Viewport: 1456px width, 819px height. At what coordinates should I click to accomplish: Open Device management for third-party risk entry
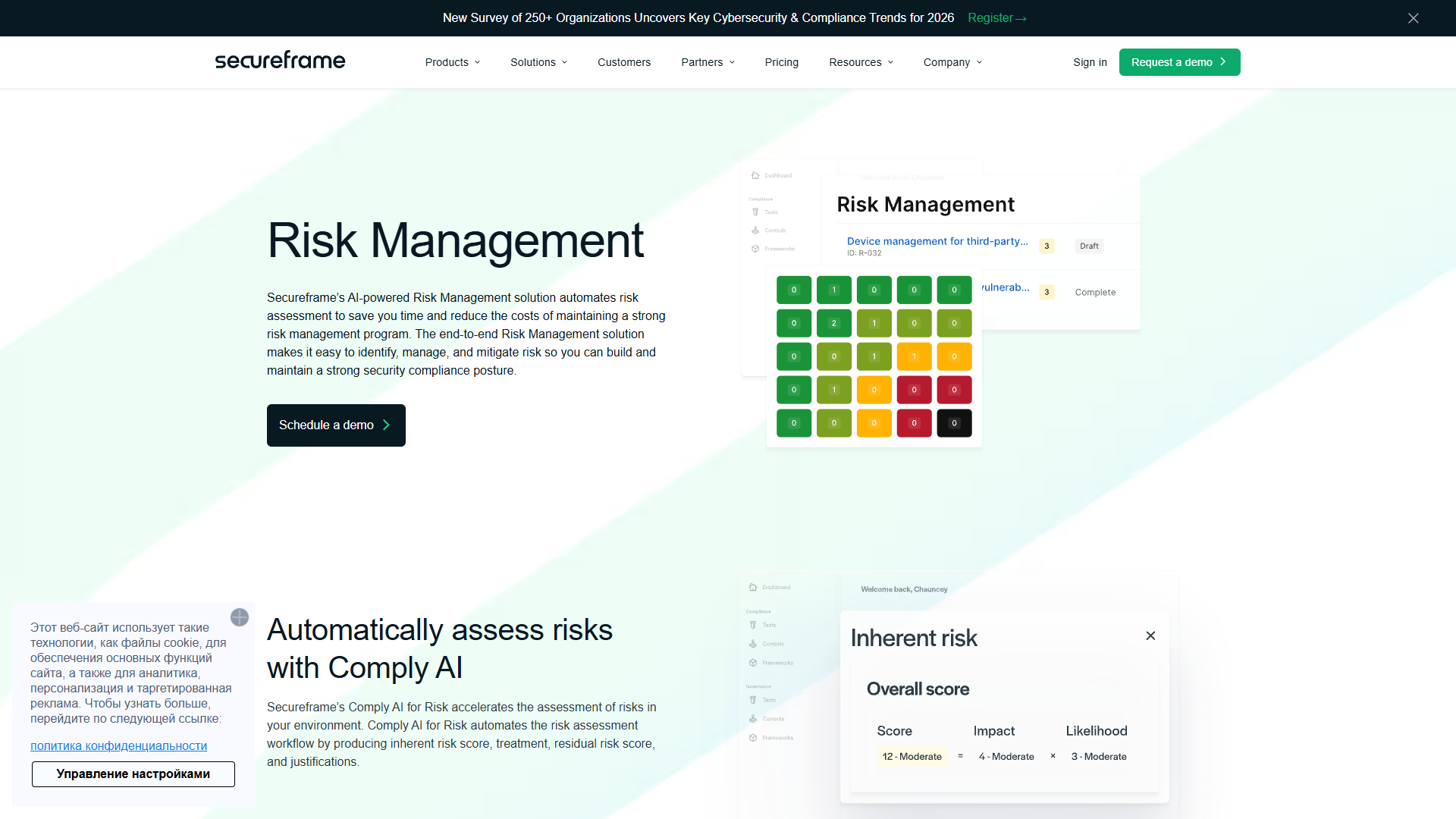pyautogui.click(x=937, y=241)
